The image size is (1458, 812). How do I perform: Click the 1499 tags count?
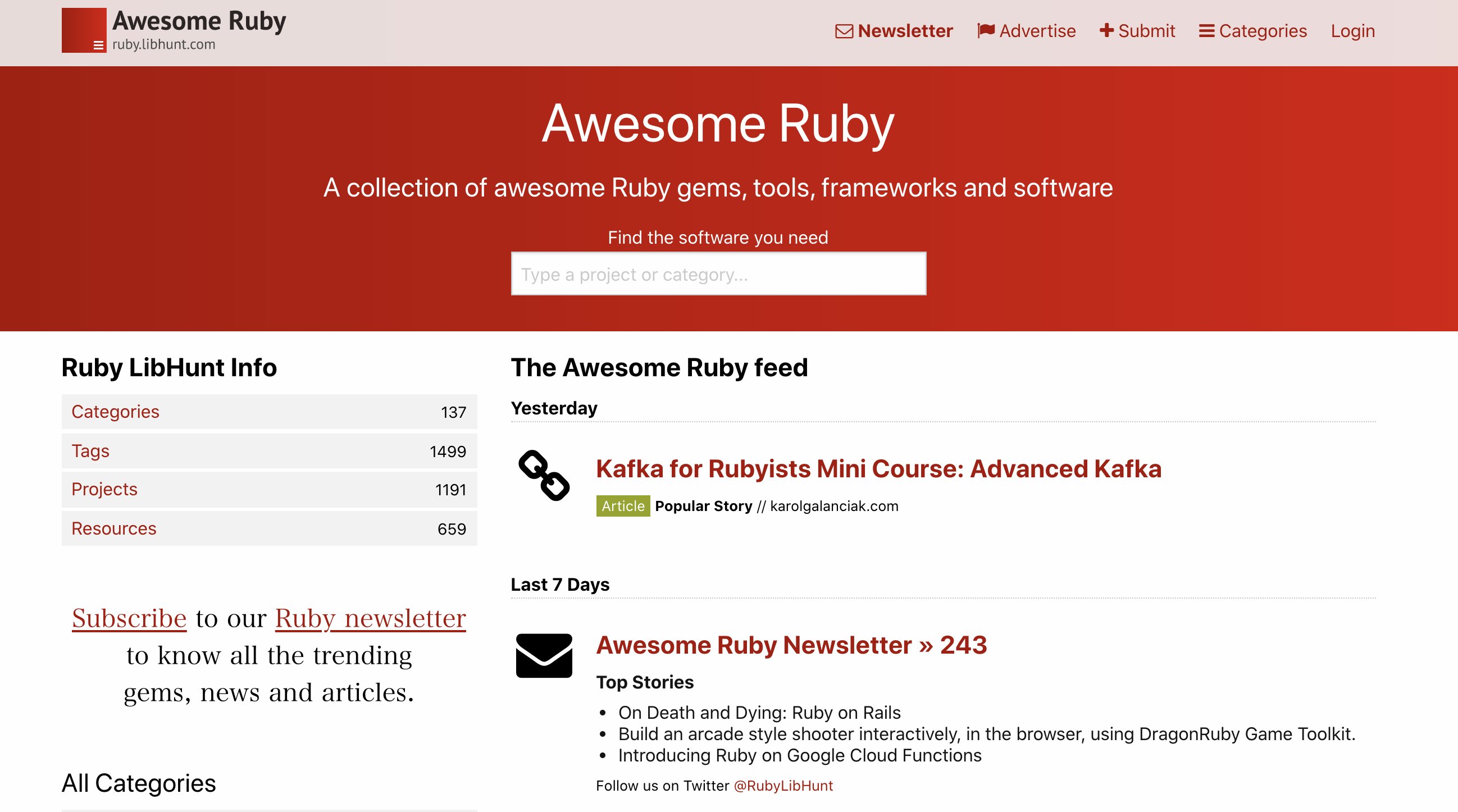pos(448,451)
